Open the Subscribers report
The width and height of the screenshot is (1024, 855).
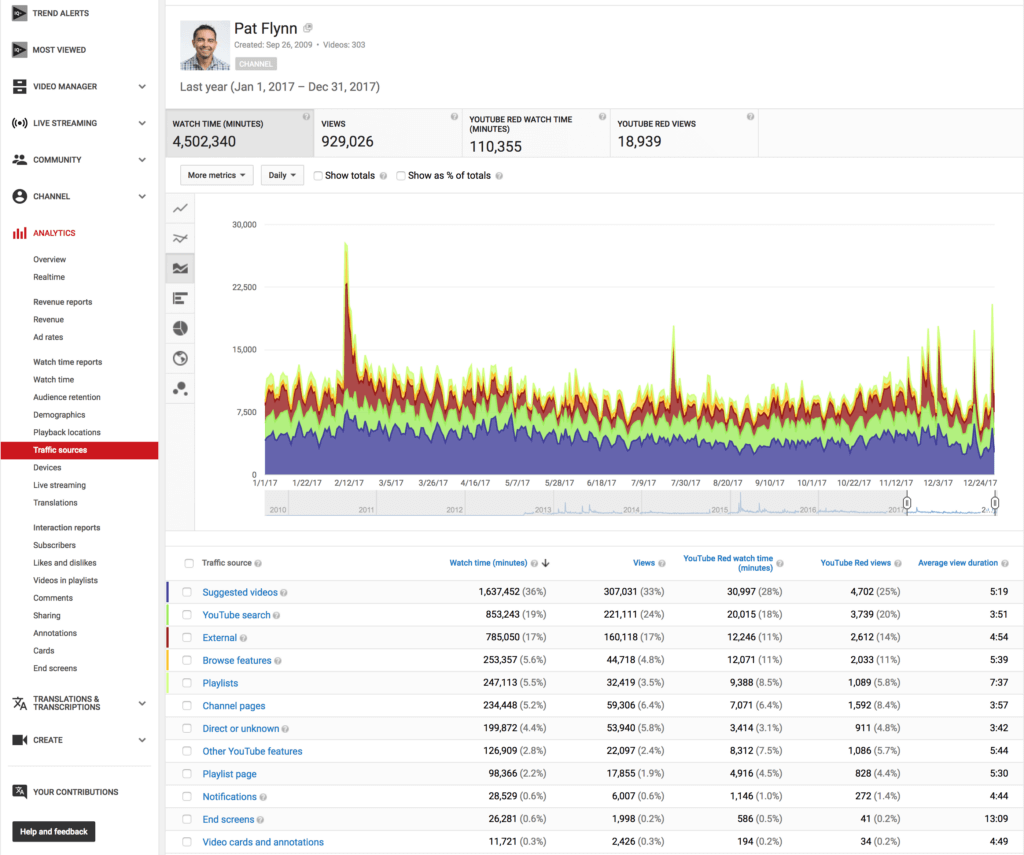(54, 545)
